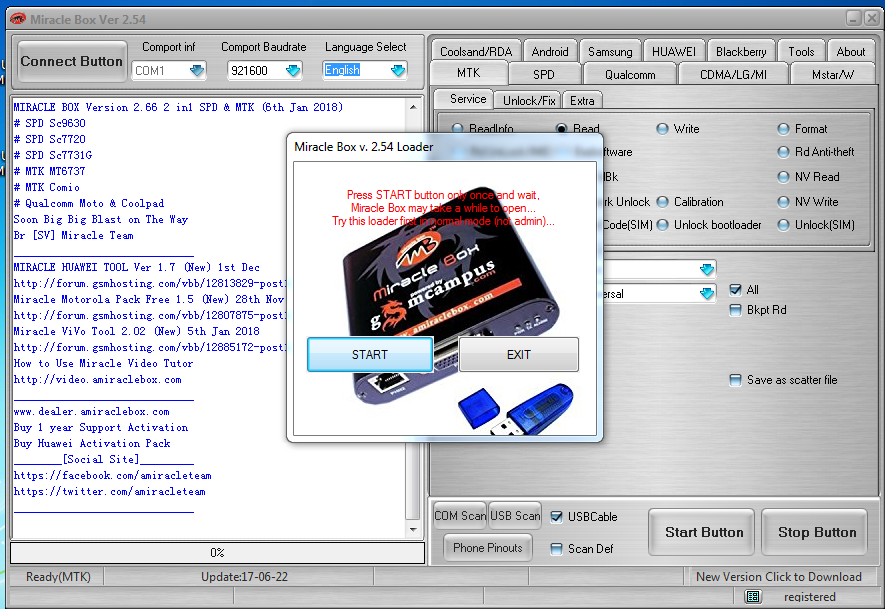Viewport: 885px width, 609px height.
Task: Select the NV Write radio button
Action: 783,201
